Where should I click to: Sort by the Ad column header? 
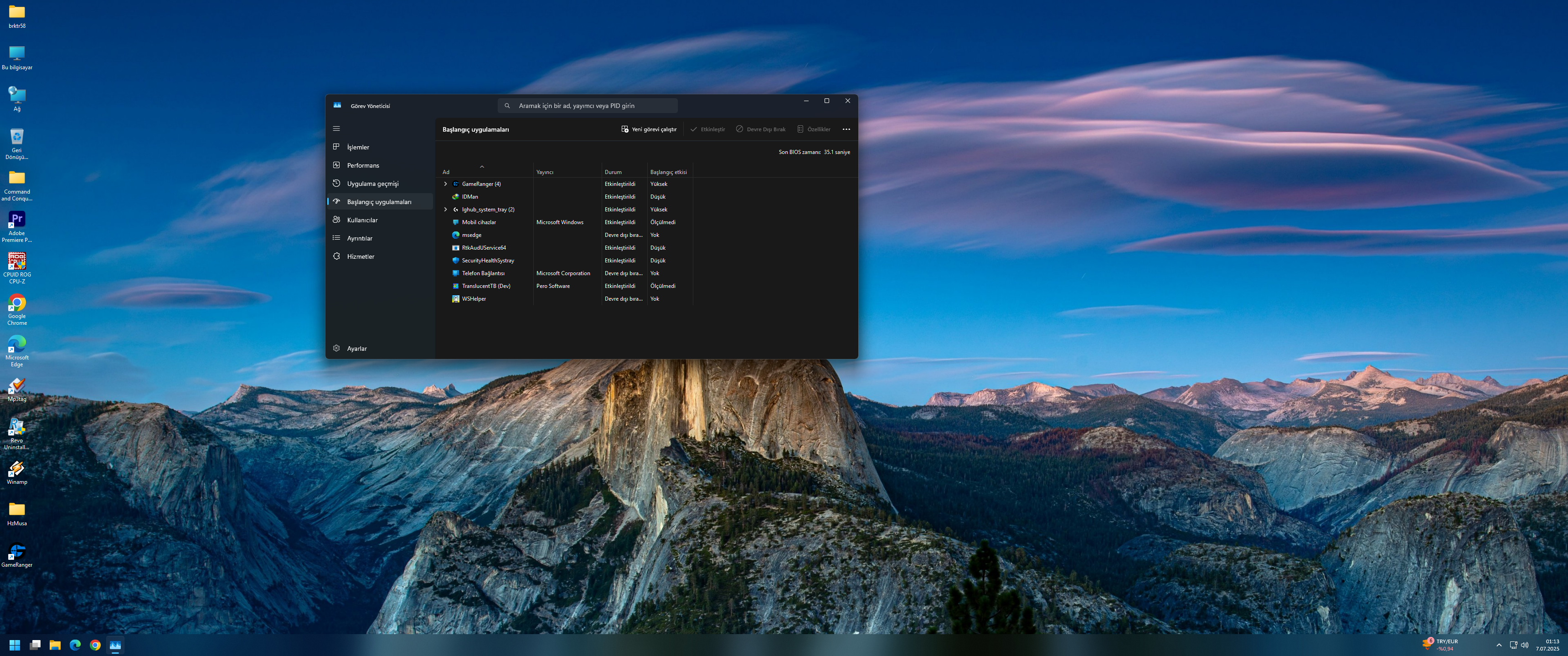coord(446,172)
